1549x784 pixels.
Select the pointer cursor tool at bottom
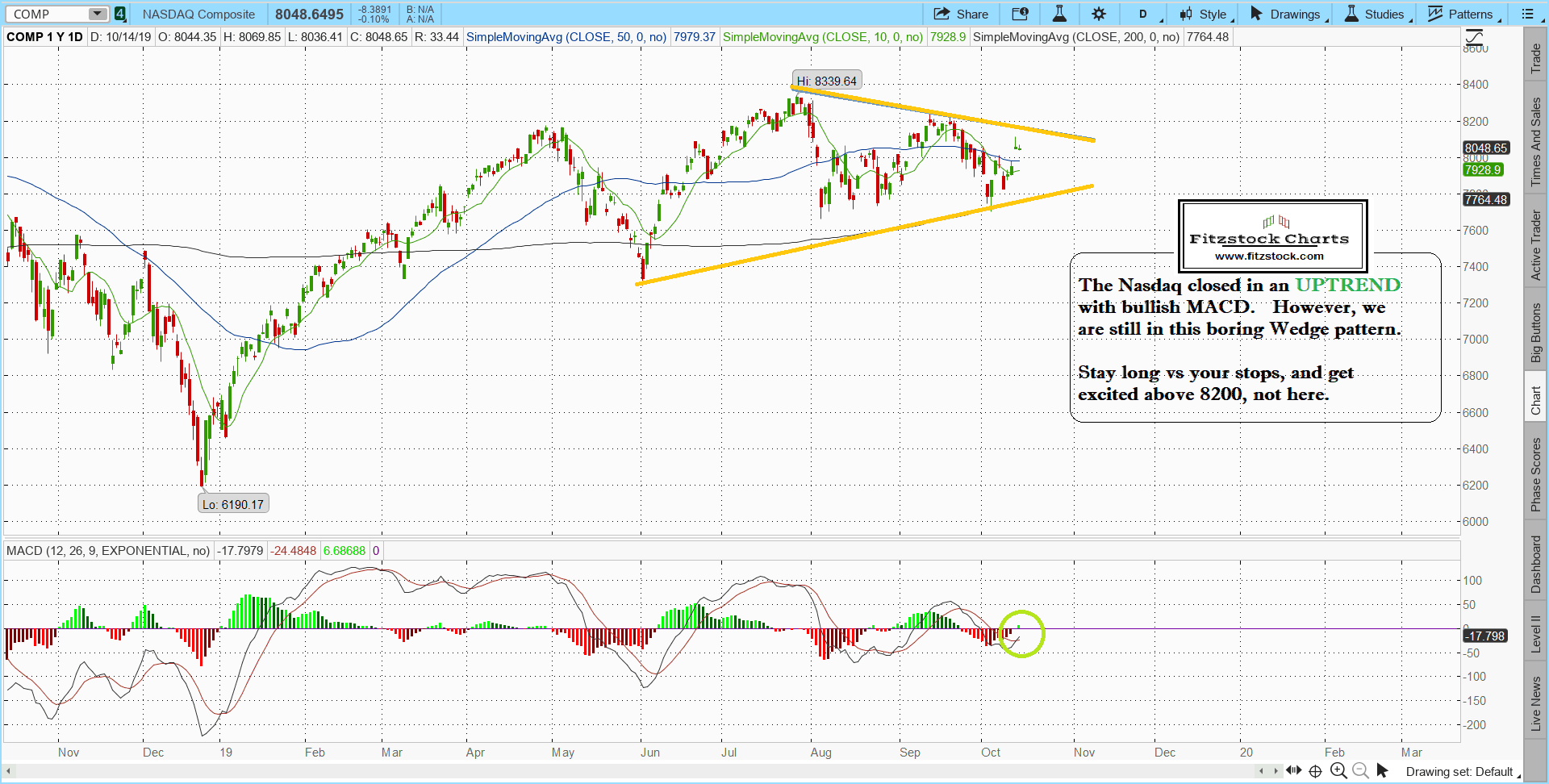[x=1382, y=771]
